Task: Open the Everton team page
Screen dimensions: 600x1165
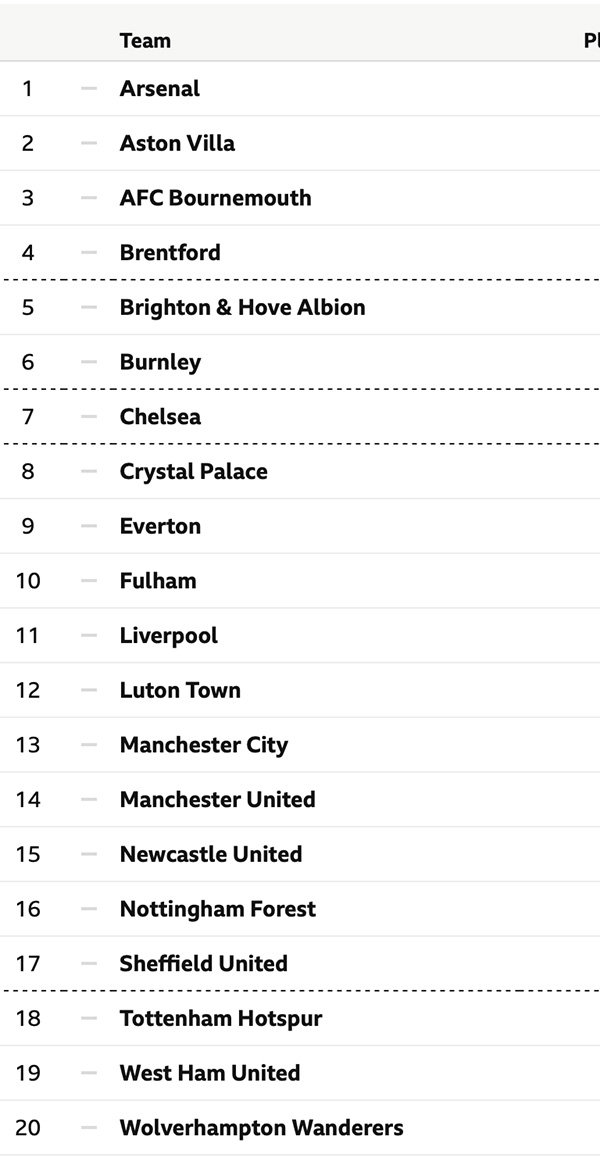Action: click(x=160, y=526)
